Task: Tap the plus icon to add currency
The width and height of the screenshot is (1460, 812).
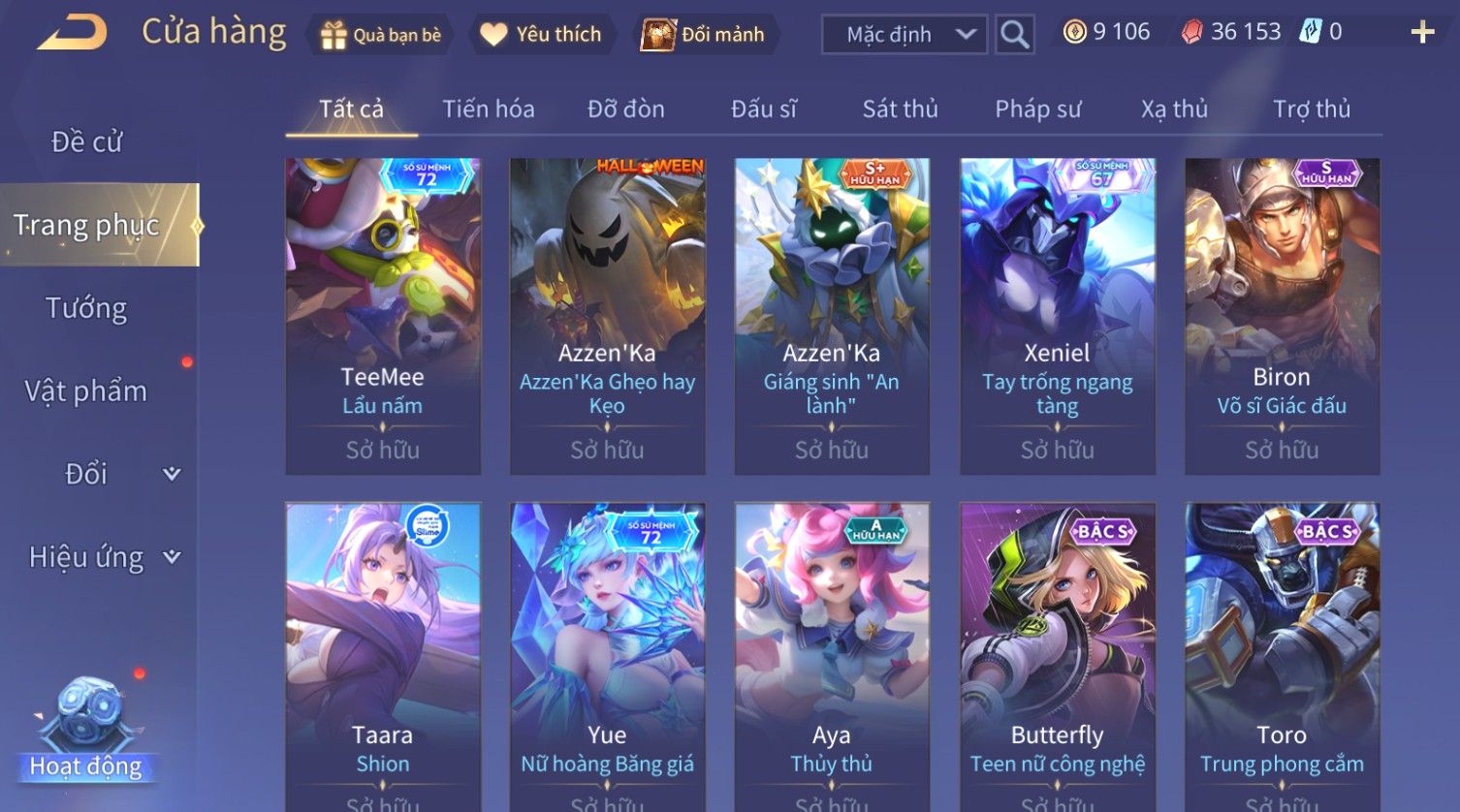Action: coord(1422,33)
